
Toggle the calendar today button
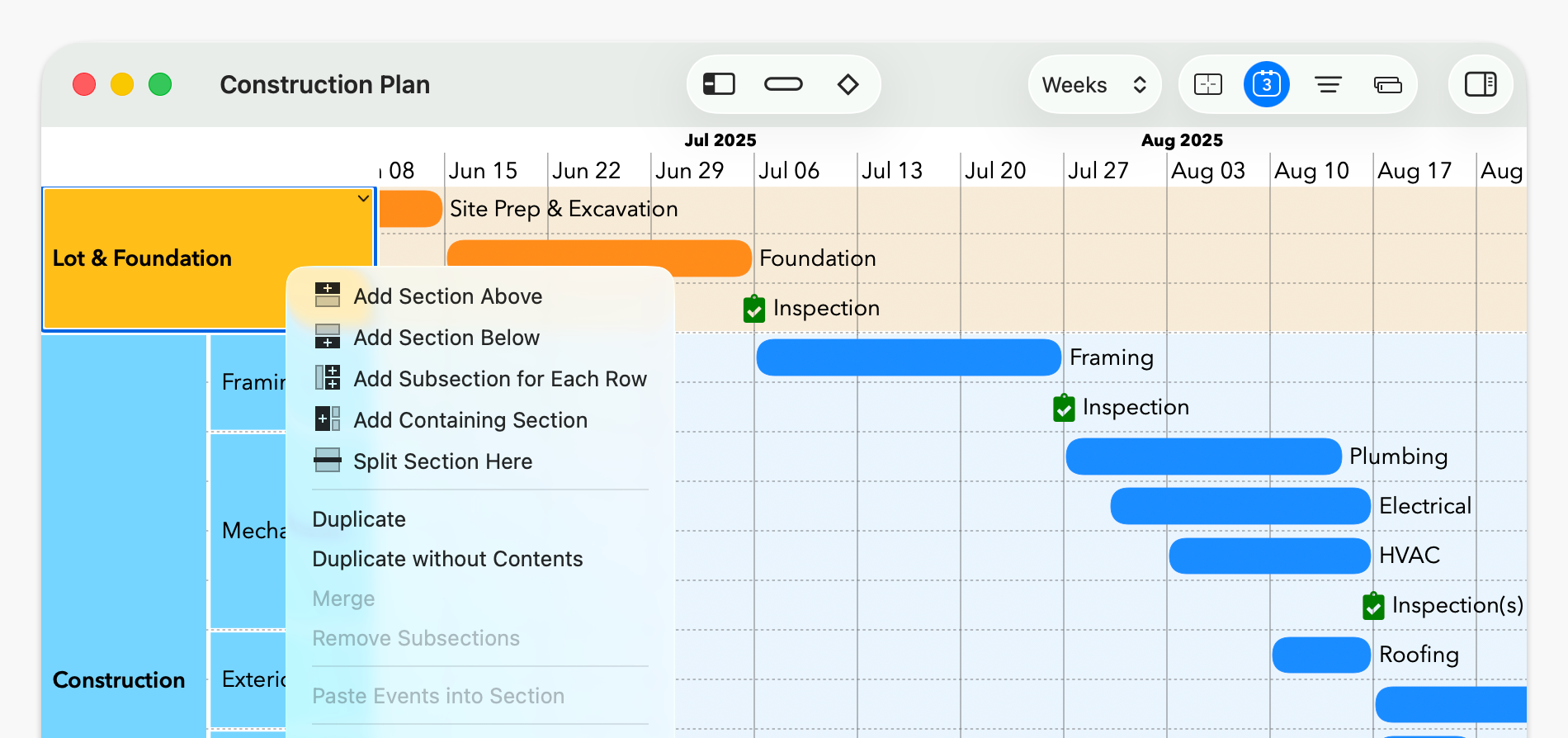tap(1266, 84)
